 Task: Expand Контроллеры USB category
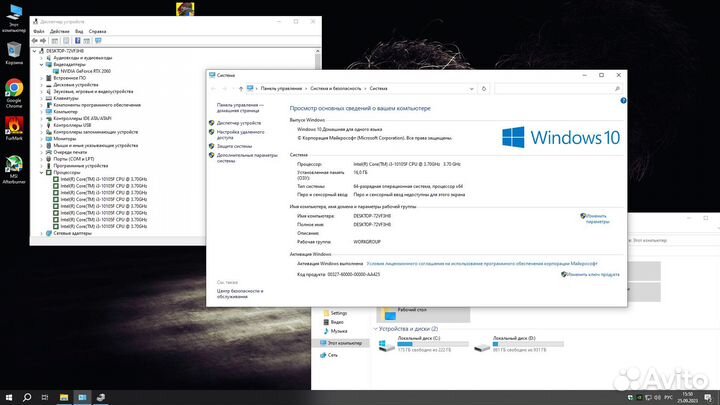coord(41,125)
